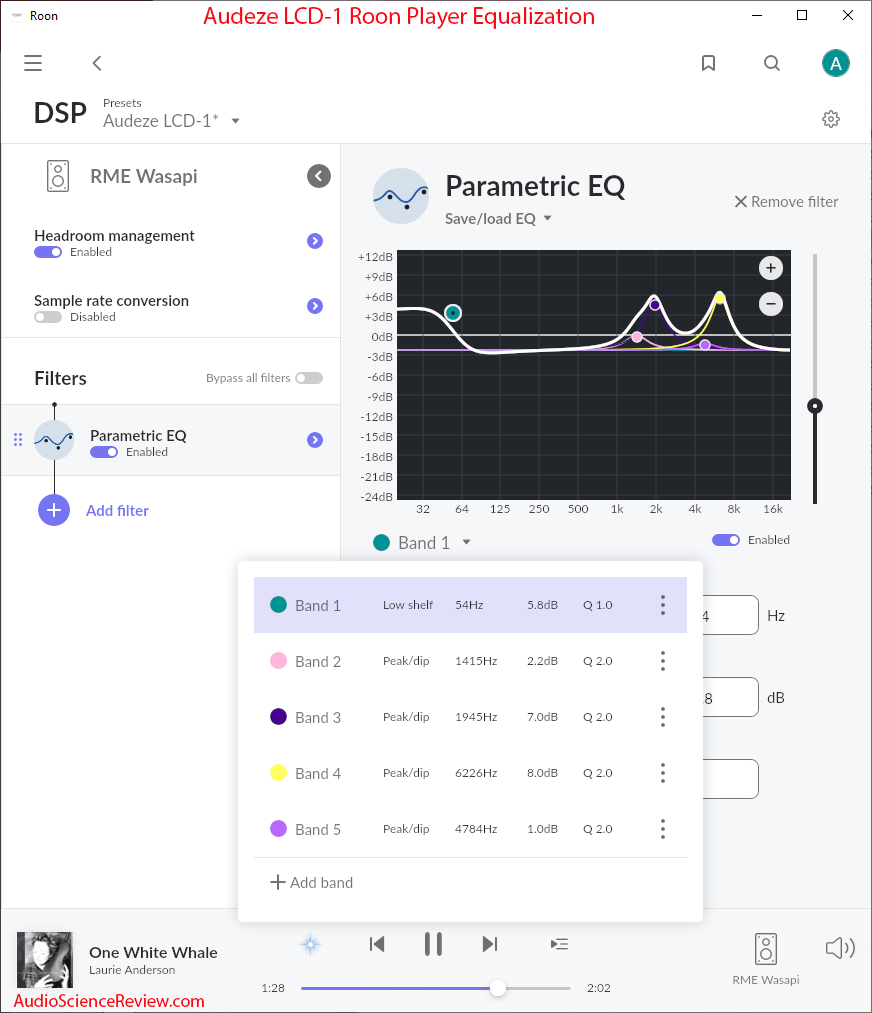This screenshot has height=1013, width=872.
Task: Click light purple Band 5 node on graph
Action: pos(705,345)
